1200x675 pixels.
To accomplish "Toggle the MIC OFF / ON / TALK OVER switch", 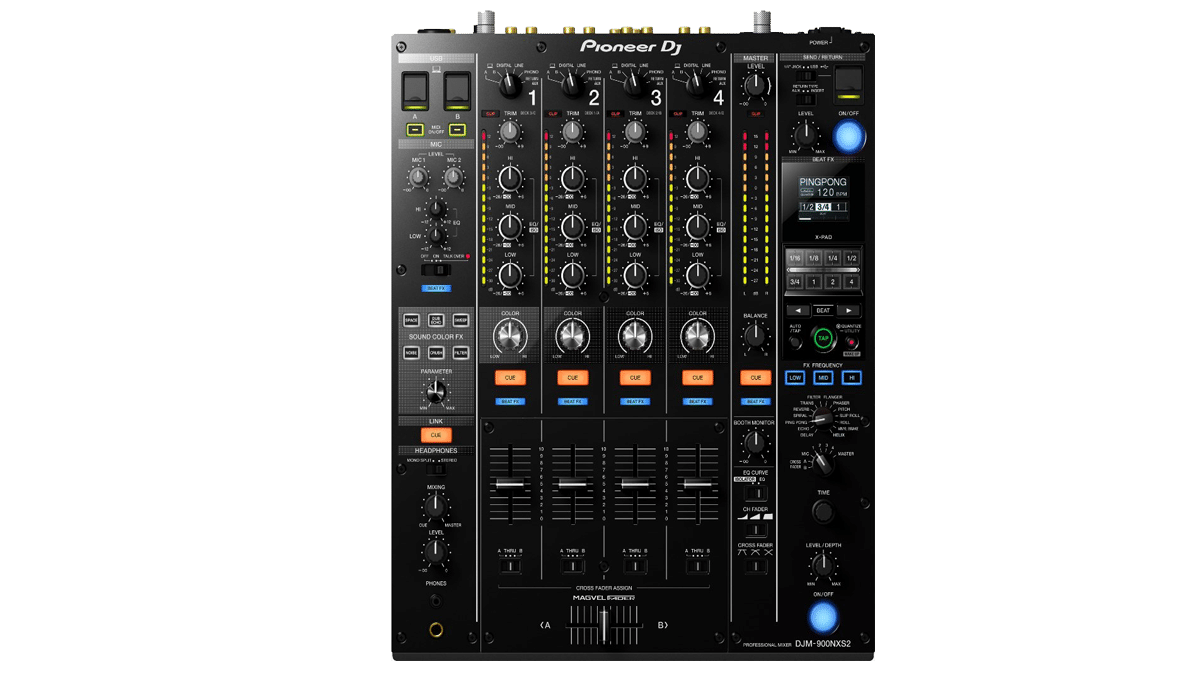I will pyautogui.click(x=436, y=270).
